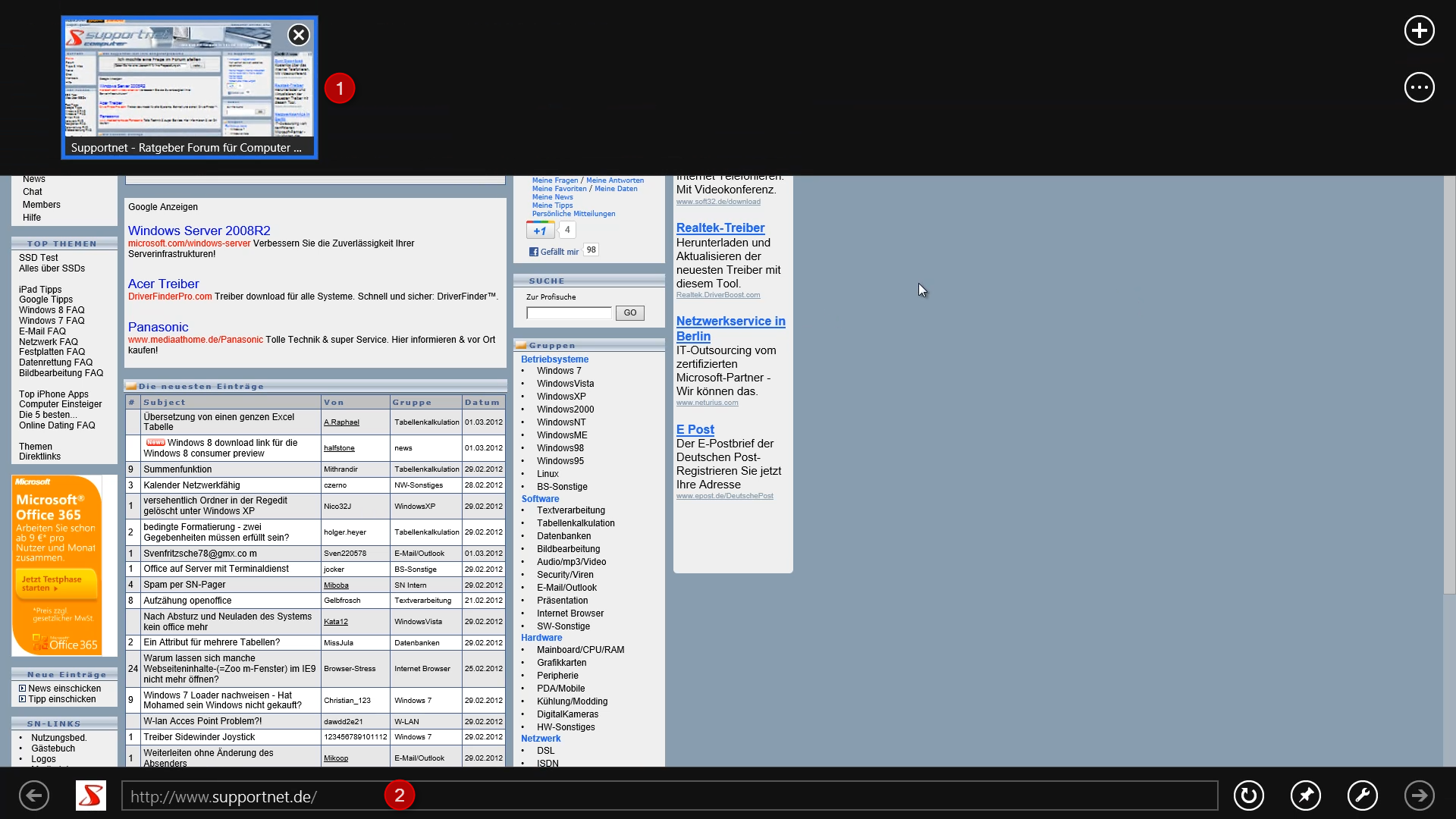
Task: Open the E Post ad link
Action: [x=695, y=429]
